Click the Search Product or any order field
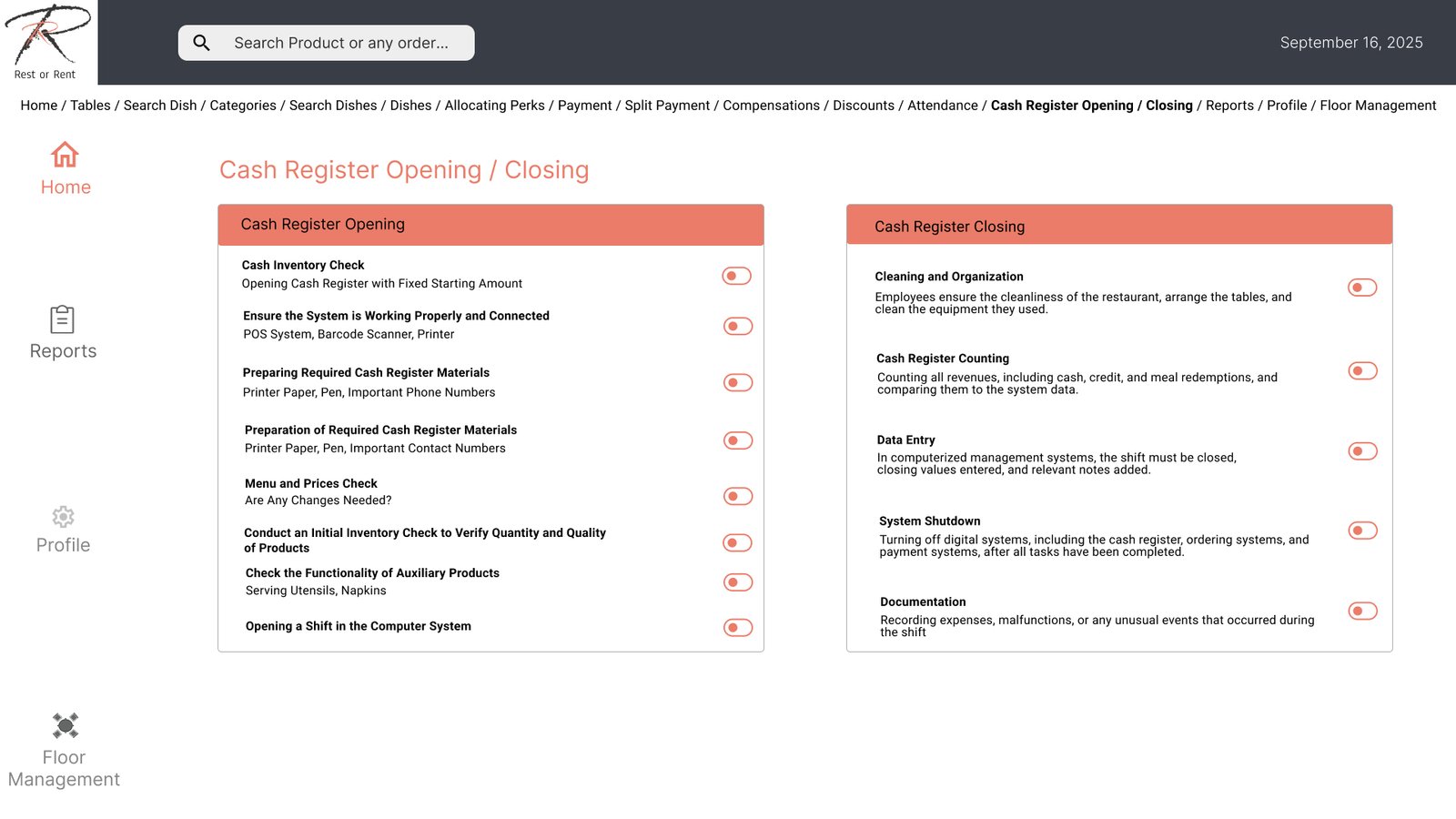The width and height of the screenshot is (1456, 819). tap(341, 43)
